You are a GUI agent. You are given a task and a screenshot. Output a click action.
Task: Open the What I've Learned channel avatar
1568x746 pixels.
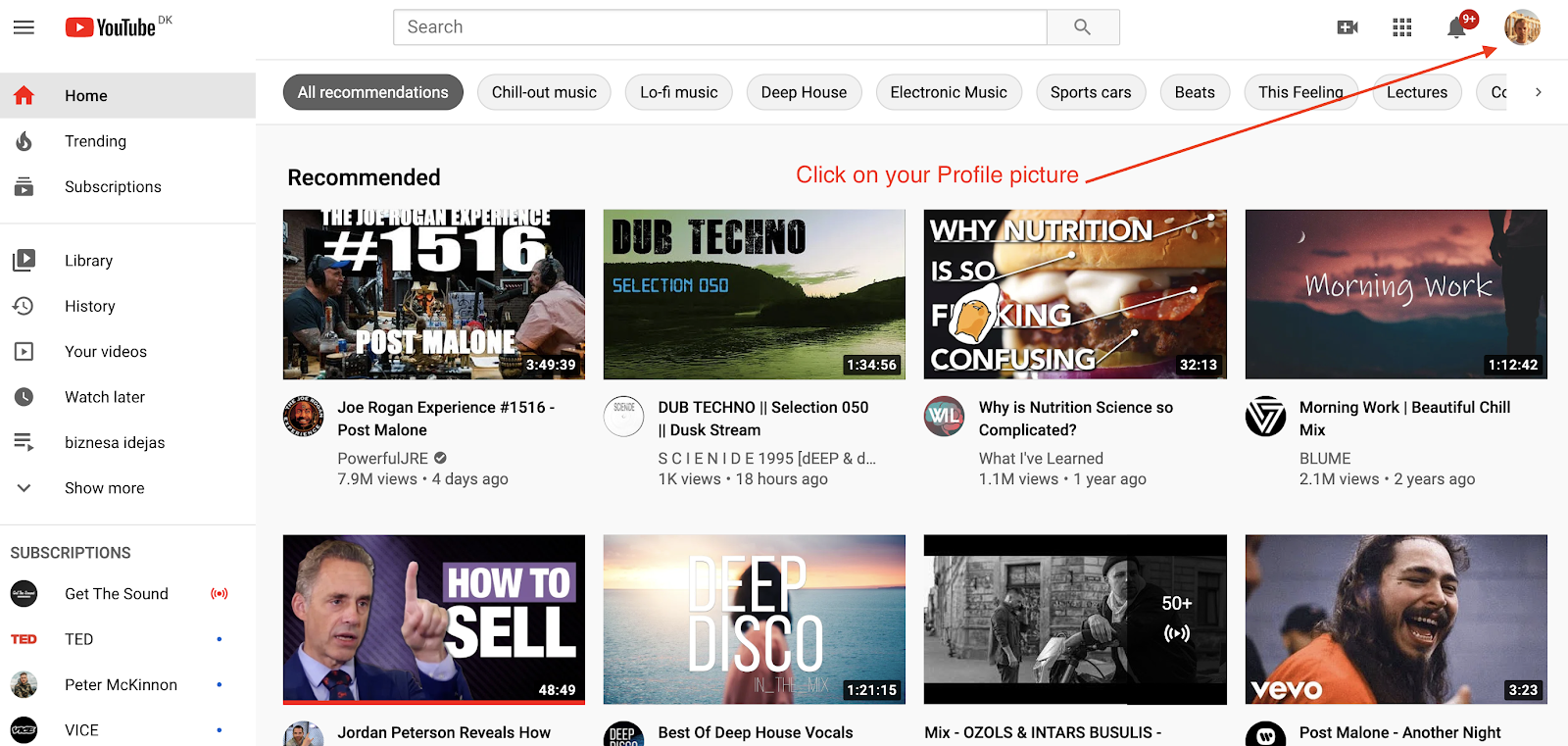(945, 417)
